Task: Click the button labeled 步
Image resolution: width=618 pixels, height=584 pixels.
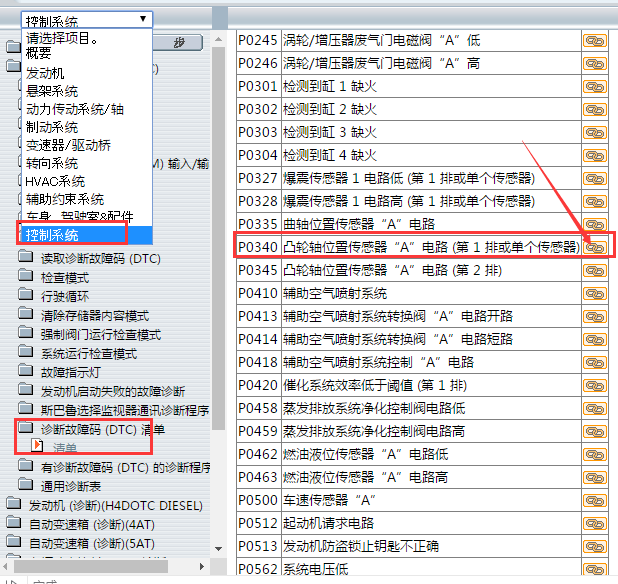Action: click(x=178, y=42)
